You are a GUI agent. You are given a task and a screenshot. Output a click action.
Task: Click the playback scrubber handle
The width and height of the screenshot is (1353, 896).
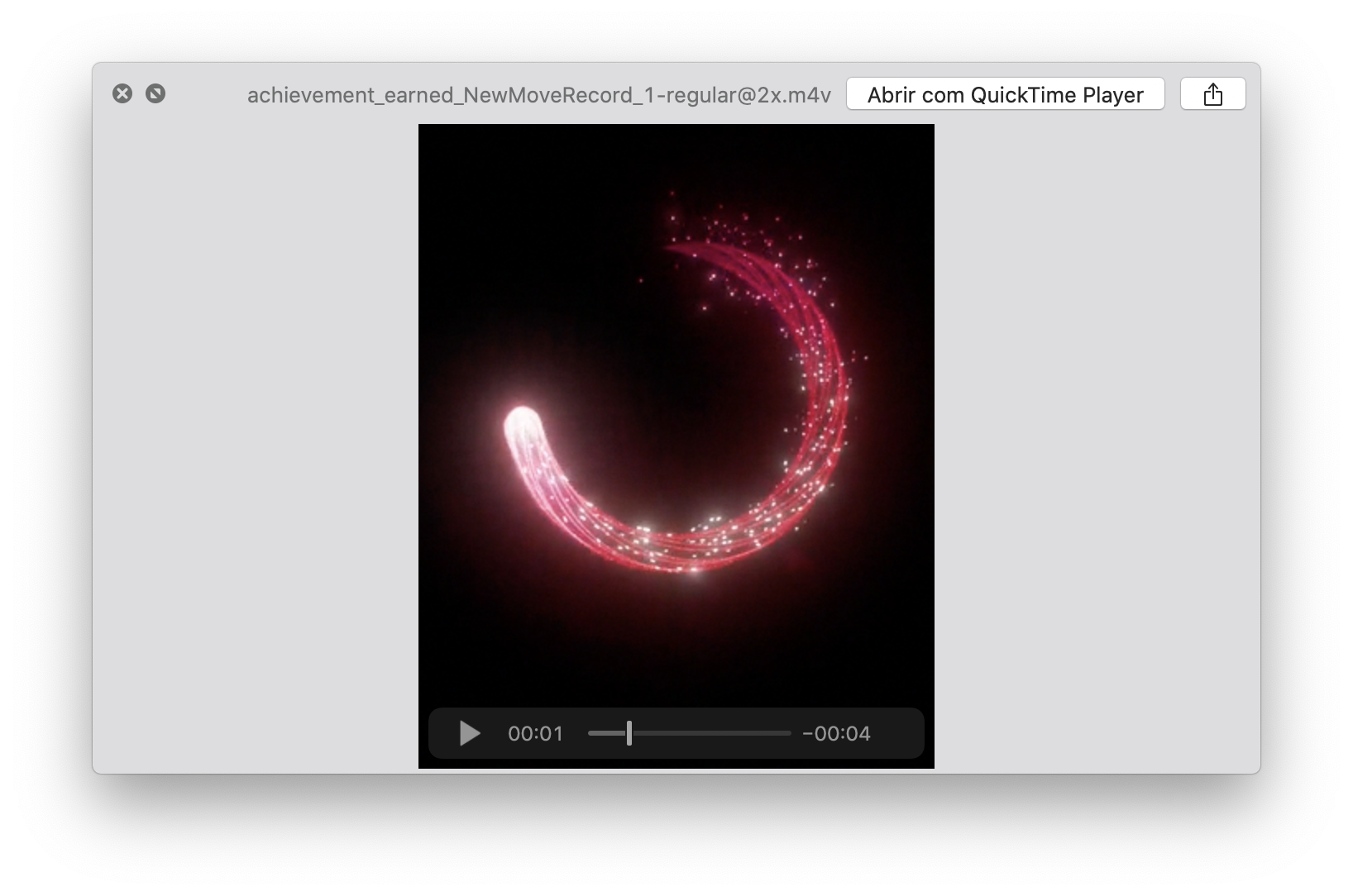(629, 733)
